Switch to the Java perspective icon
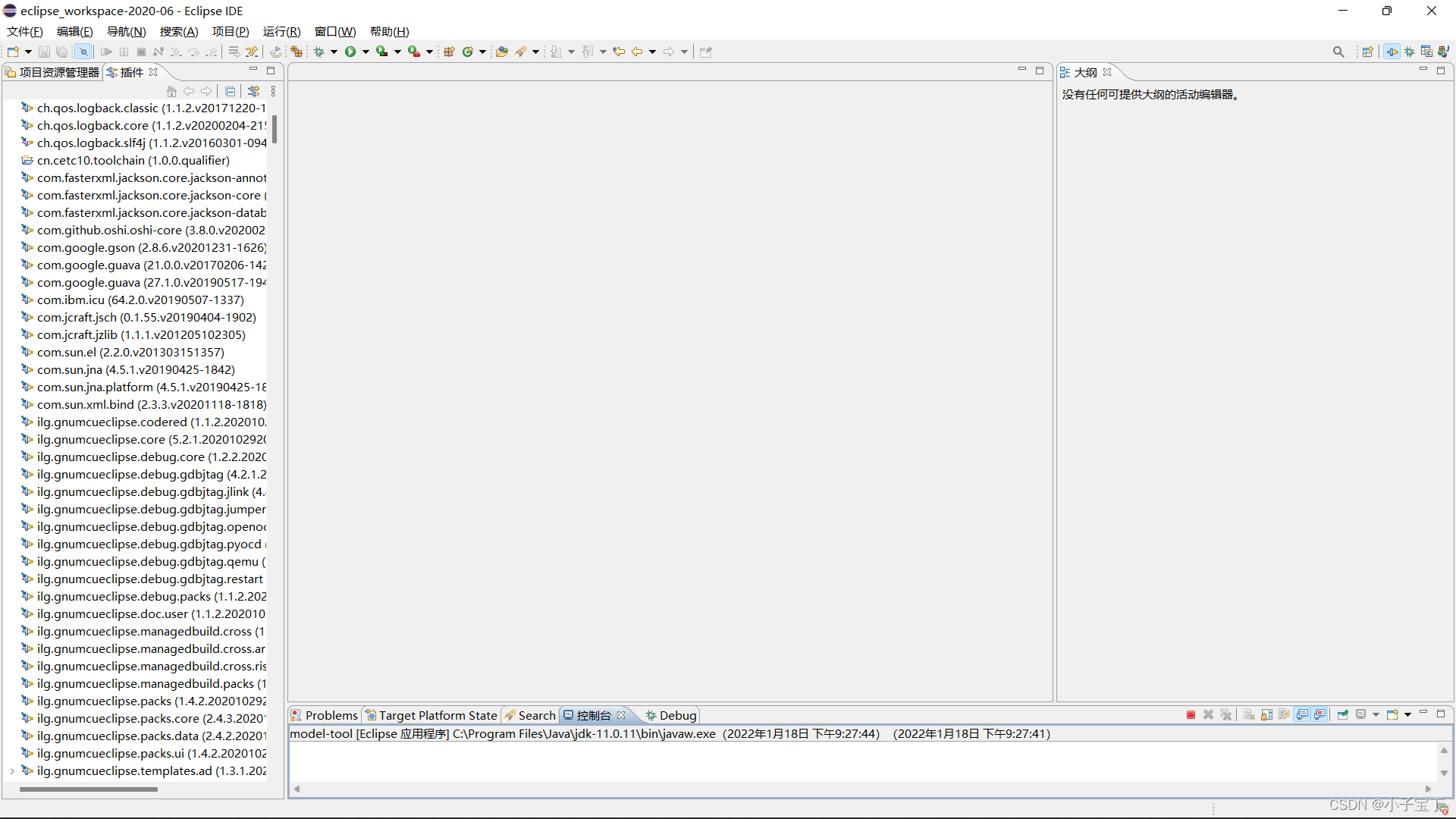This screenshot has height=819, width=1456. point(1444,52)
